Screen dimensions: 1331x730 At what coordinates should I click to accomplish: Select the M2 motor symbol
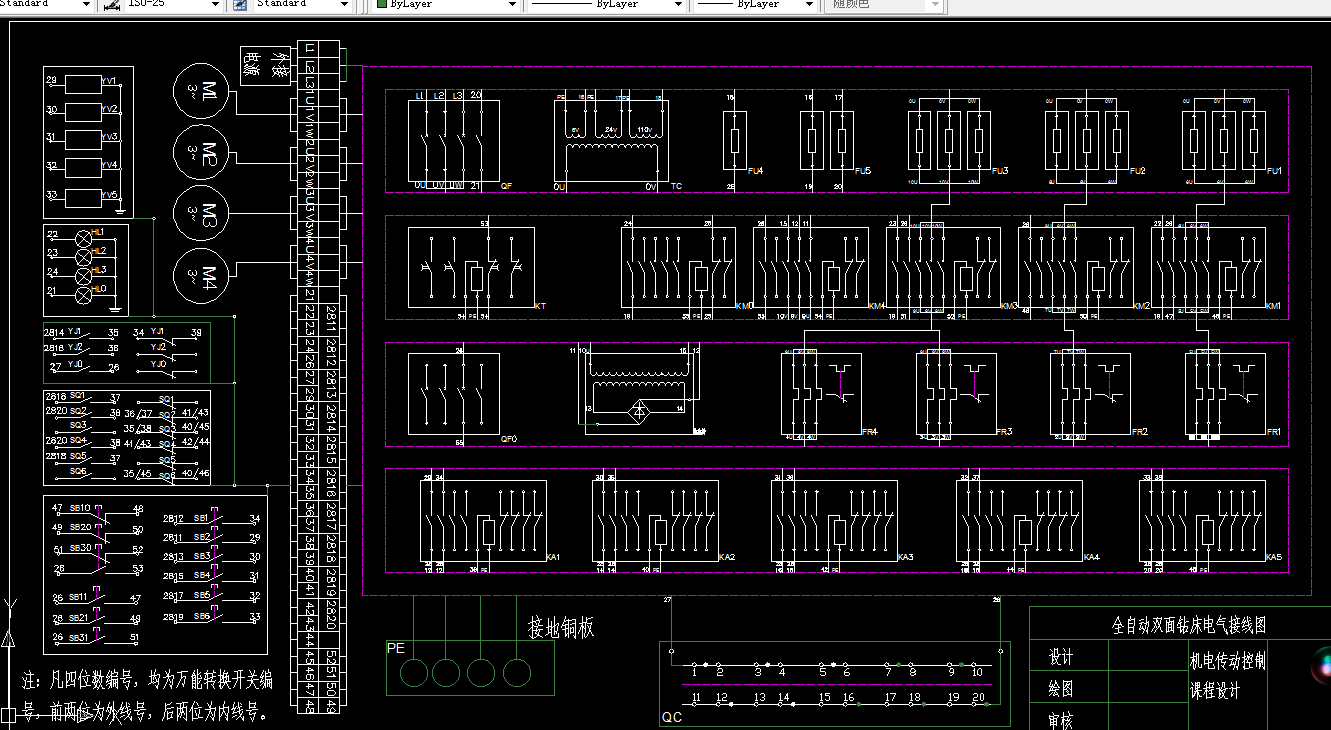point(203,153)
